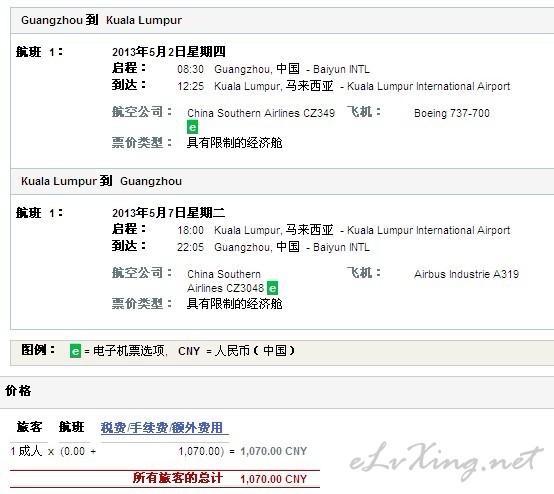Open the 税费/手续费/额外费用 link
This screenshot has height=494, width=554.
pyautogui.click(x=162, y=428)
